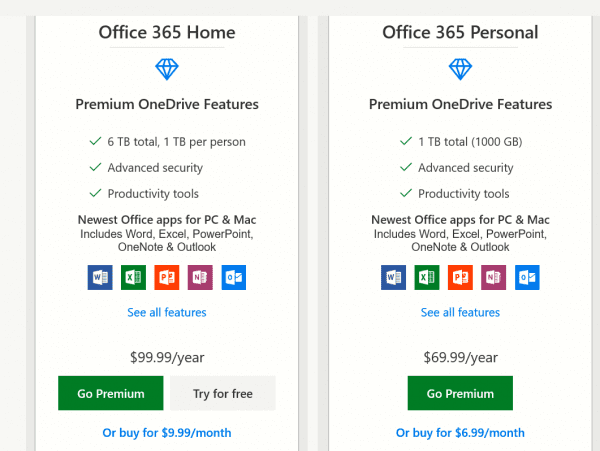Click the Outlook icon in Office 365 Personal
Image resolution: width=600 pixels, height=451 pixels.
(526, 277)
